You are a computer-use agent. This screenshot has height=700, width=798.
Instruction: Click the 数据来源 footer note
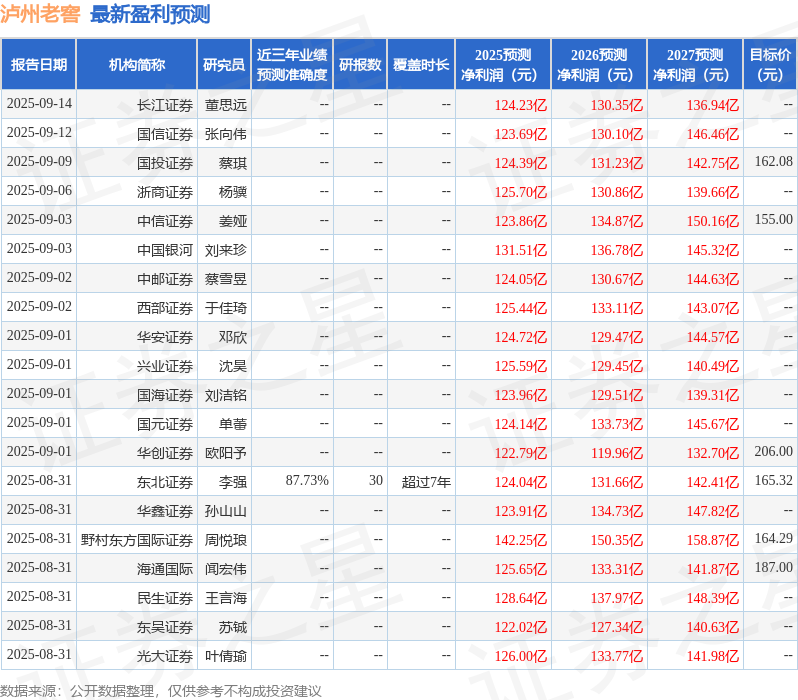(161, 691)
